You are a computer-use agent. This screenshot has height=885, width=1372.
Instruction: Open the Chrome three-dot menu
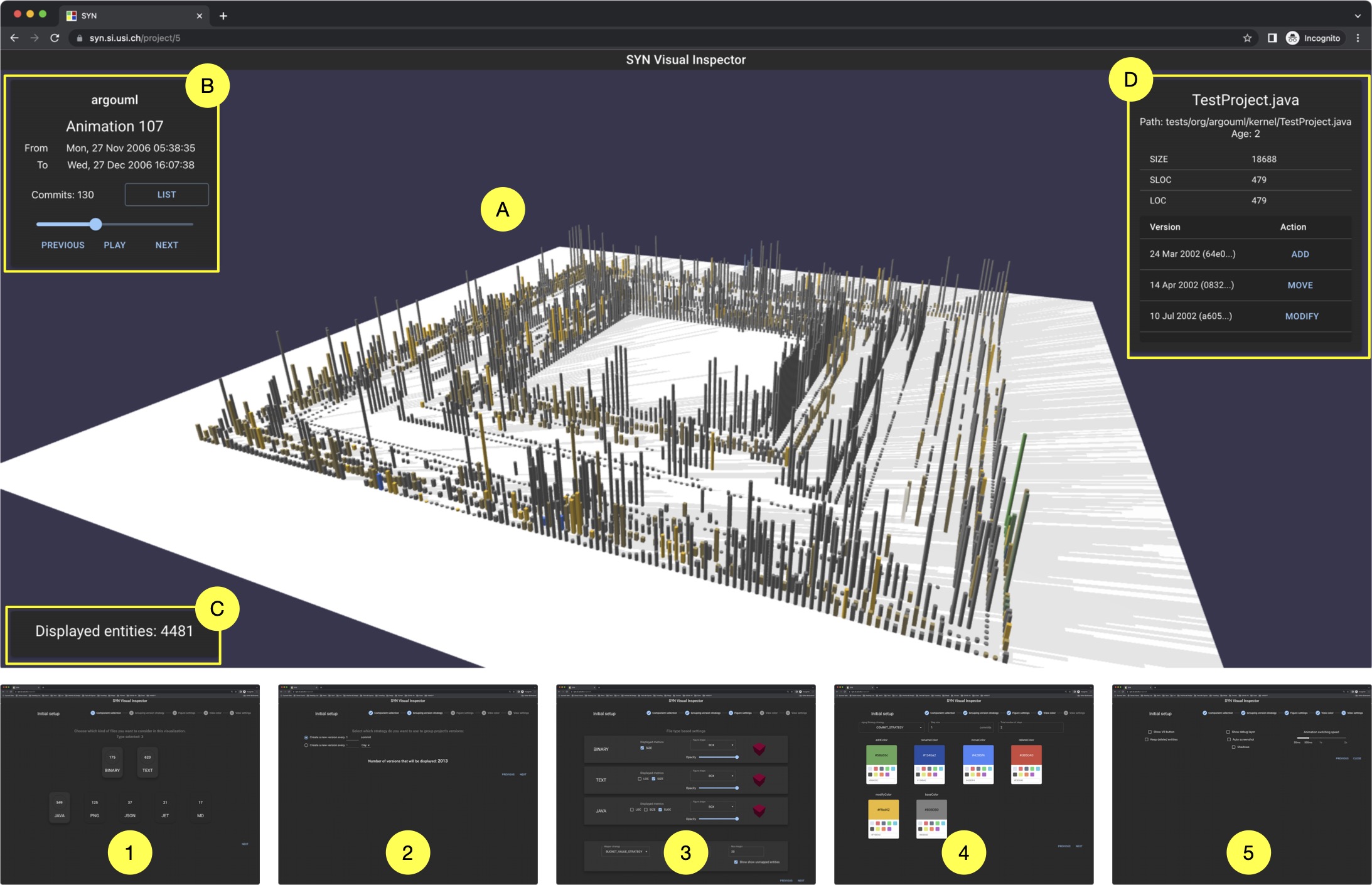(x=1358, y=38)
